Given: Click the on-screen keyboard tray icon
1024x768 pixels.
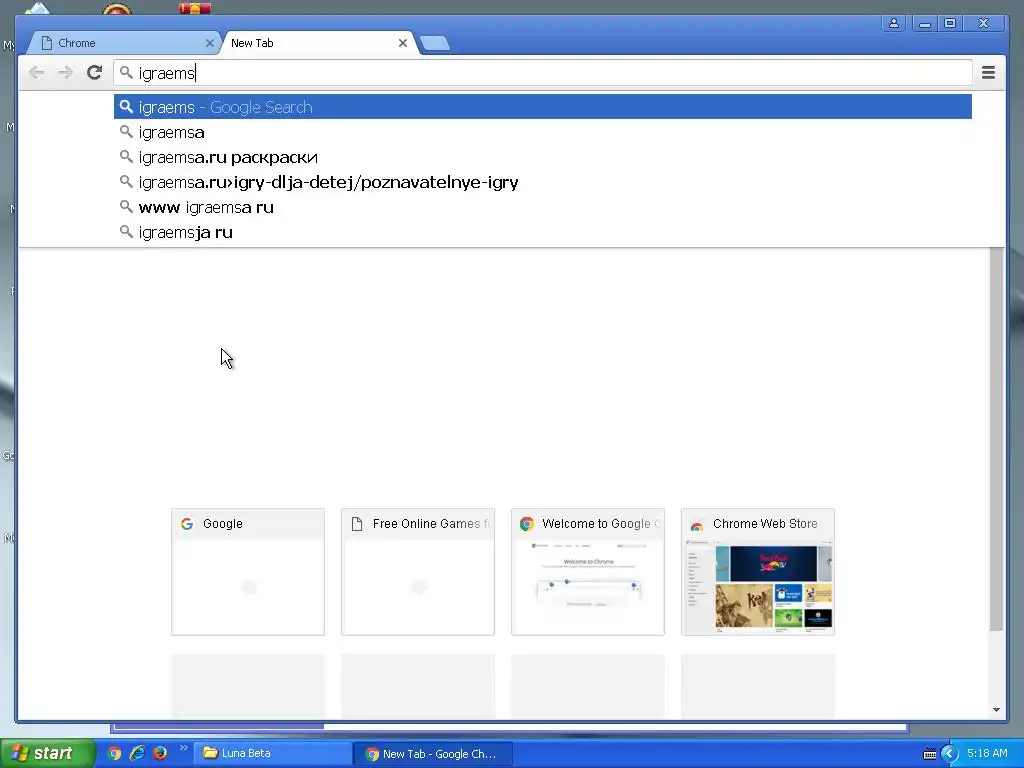Looking at the screenshot, I should 930,754.
